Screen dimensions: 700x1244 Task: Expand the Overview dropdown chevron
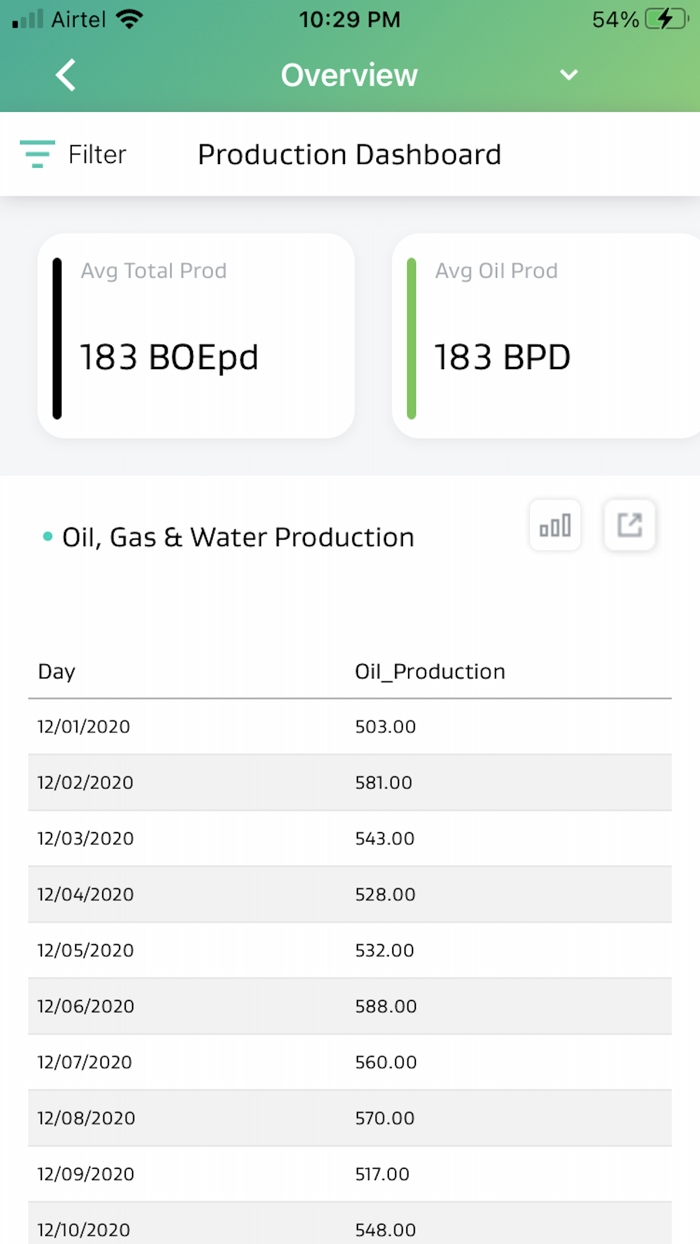click(569, 75)
